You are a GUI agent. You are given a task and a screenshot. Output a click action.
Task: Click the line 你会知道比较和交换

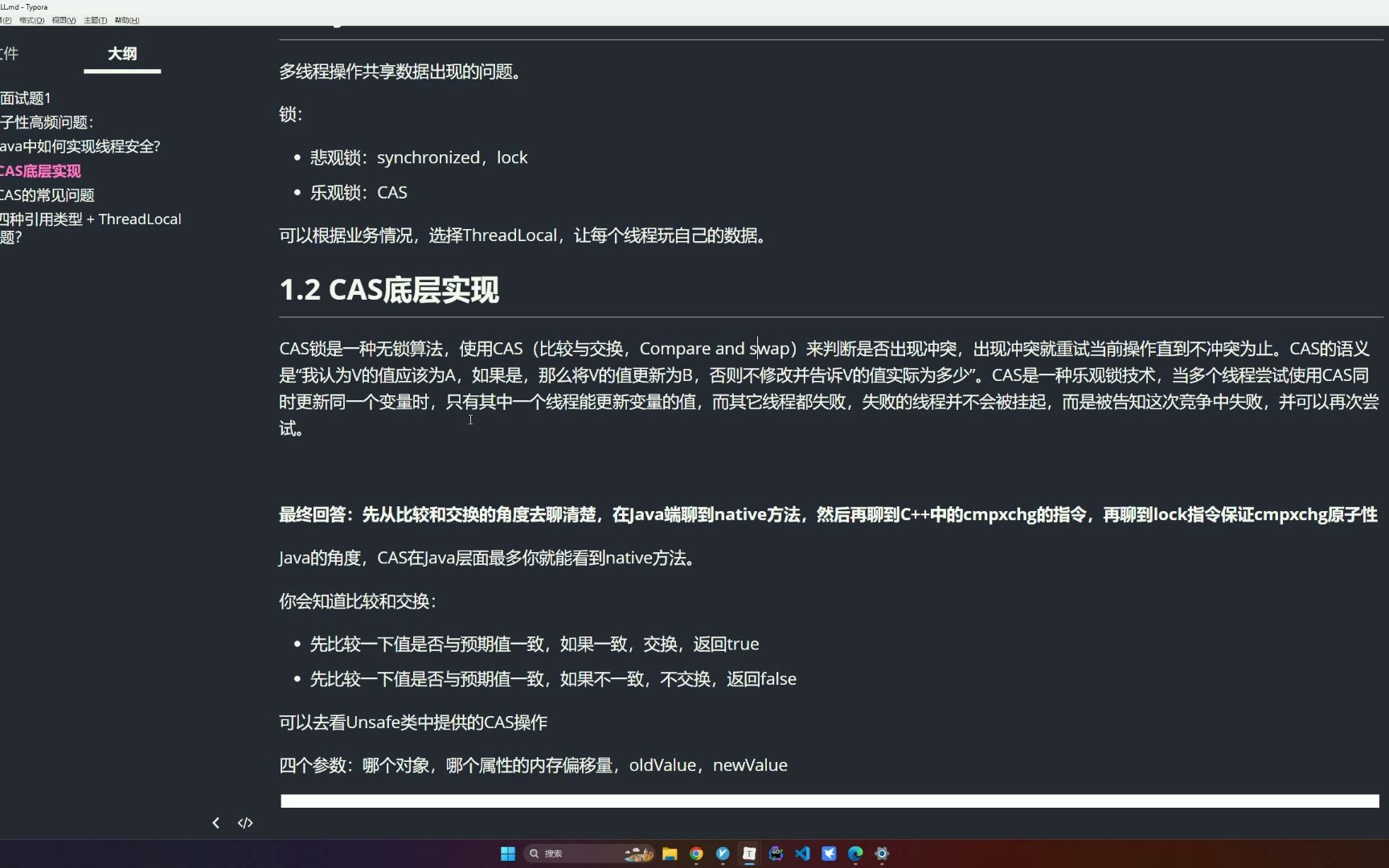pyautogui.click(x=358, y=601)
